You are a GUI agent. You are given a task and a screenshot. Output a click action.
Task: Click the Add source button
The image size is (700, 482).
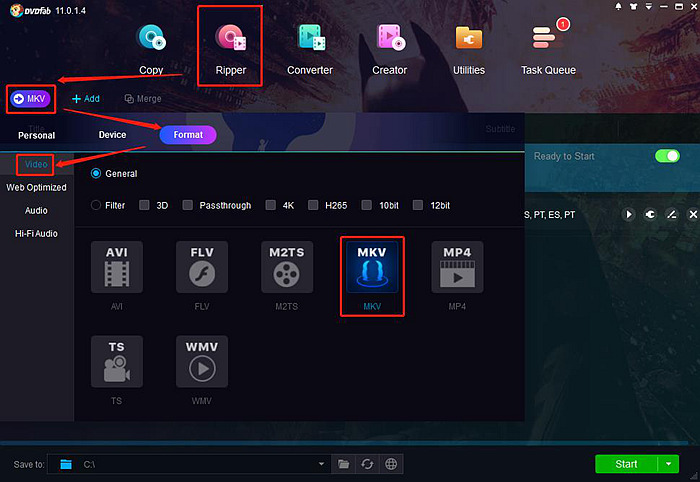tap(86, 99)
